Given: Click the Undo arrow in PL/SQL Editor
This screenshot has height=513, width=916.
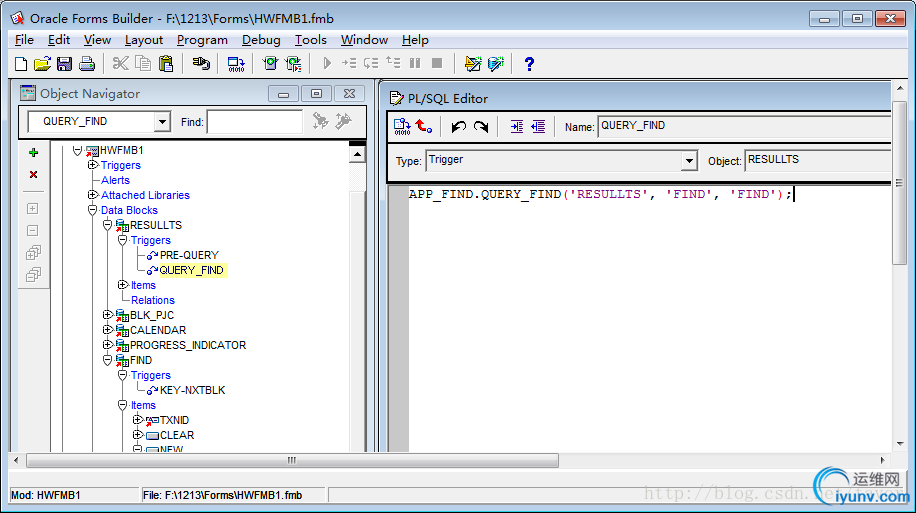Looking at the screenshot, I should (x=459, y=127).
